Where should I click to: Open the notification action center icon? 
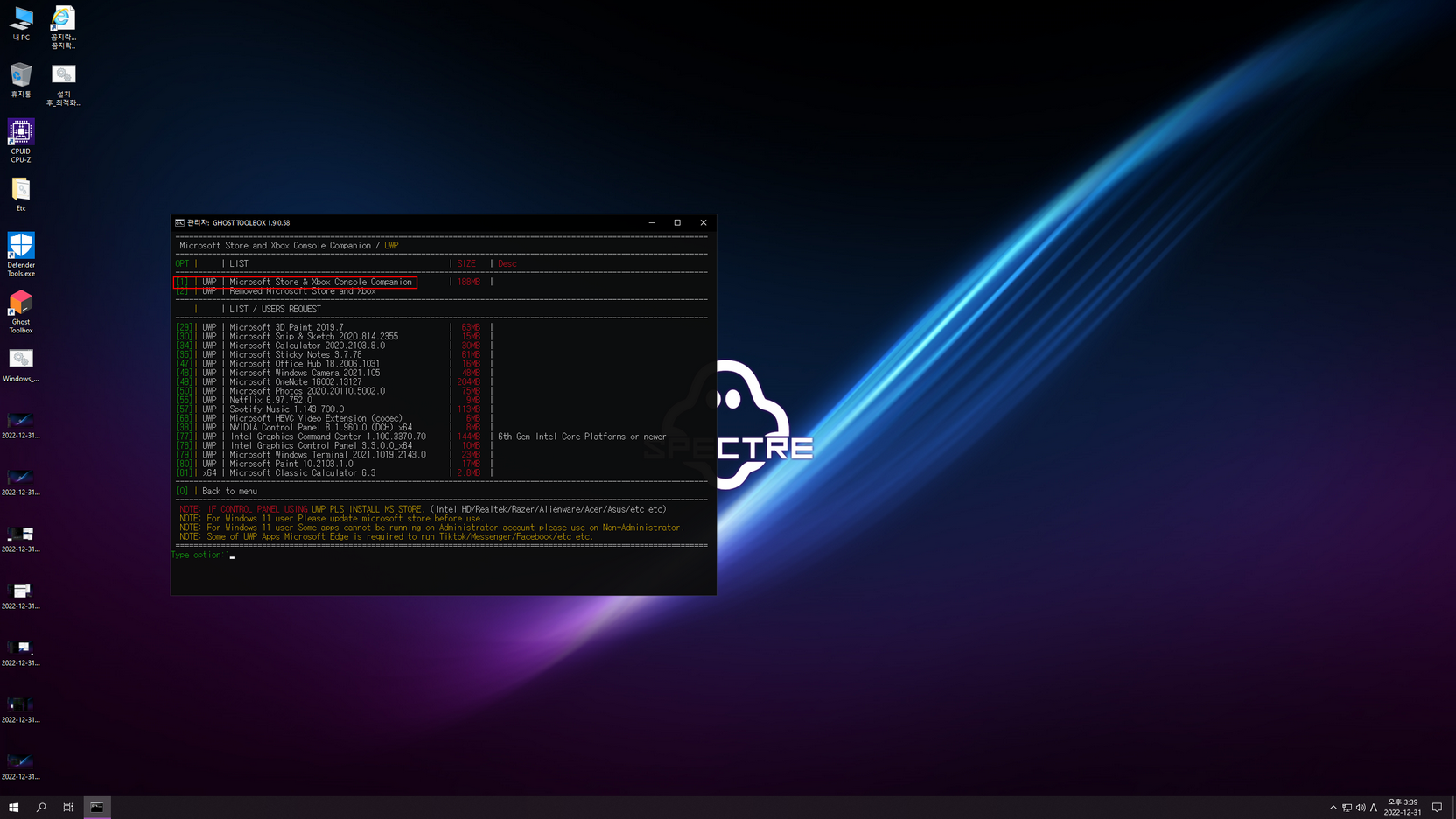click(x=1437, y=808)
